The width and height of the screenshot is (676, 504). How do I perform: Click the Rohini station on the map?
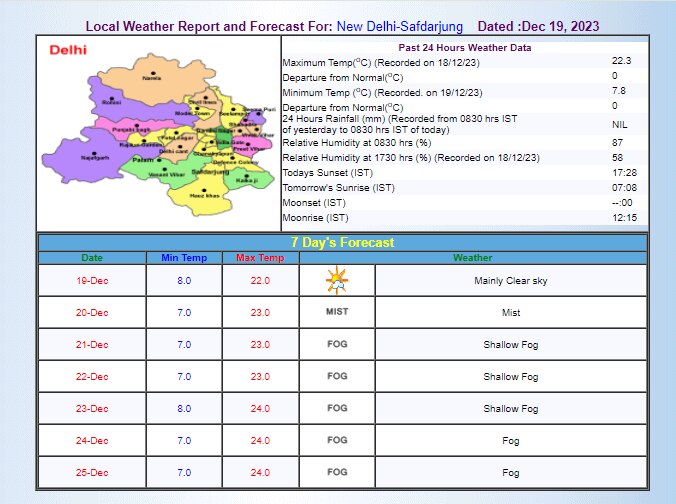[x=111, y=100]
